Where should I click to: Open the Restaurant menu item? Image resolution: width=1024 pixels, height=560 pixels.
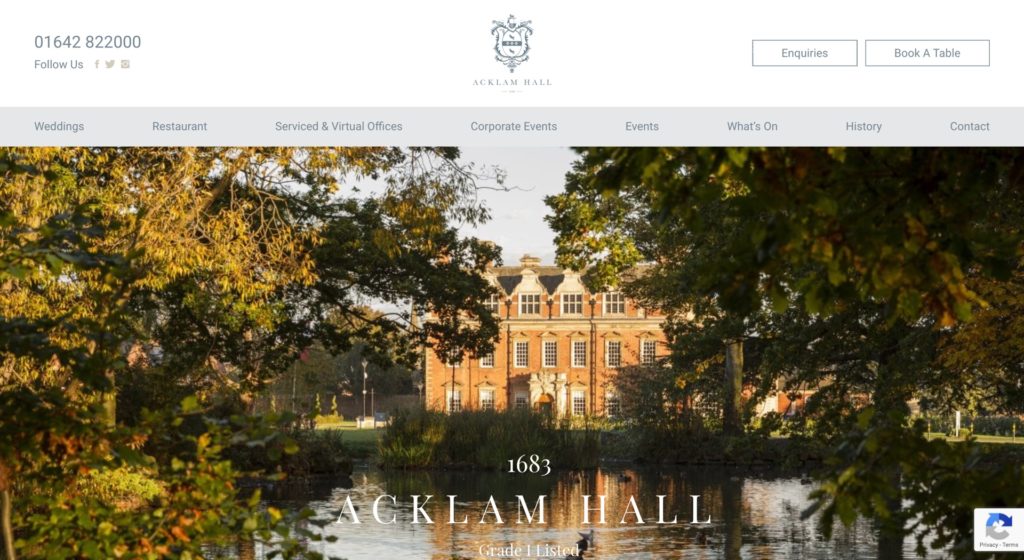(x=180, y=127)
